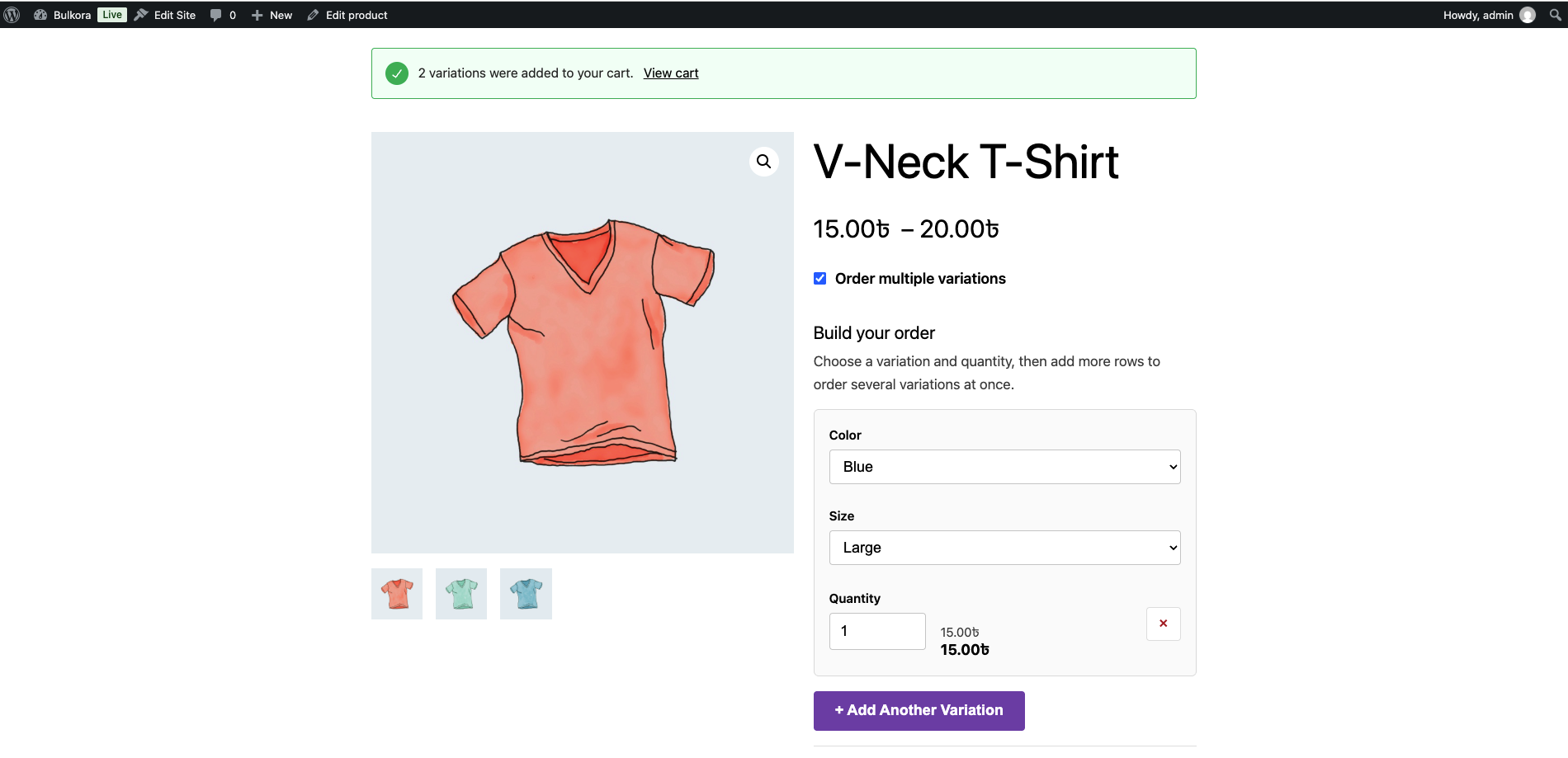Click the green success checkmark icon
Image resolution: width=1568 pixels, height=758 pixels.
(397, 73)
